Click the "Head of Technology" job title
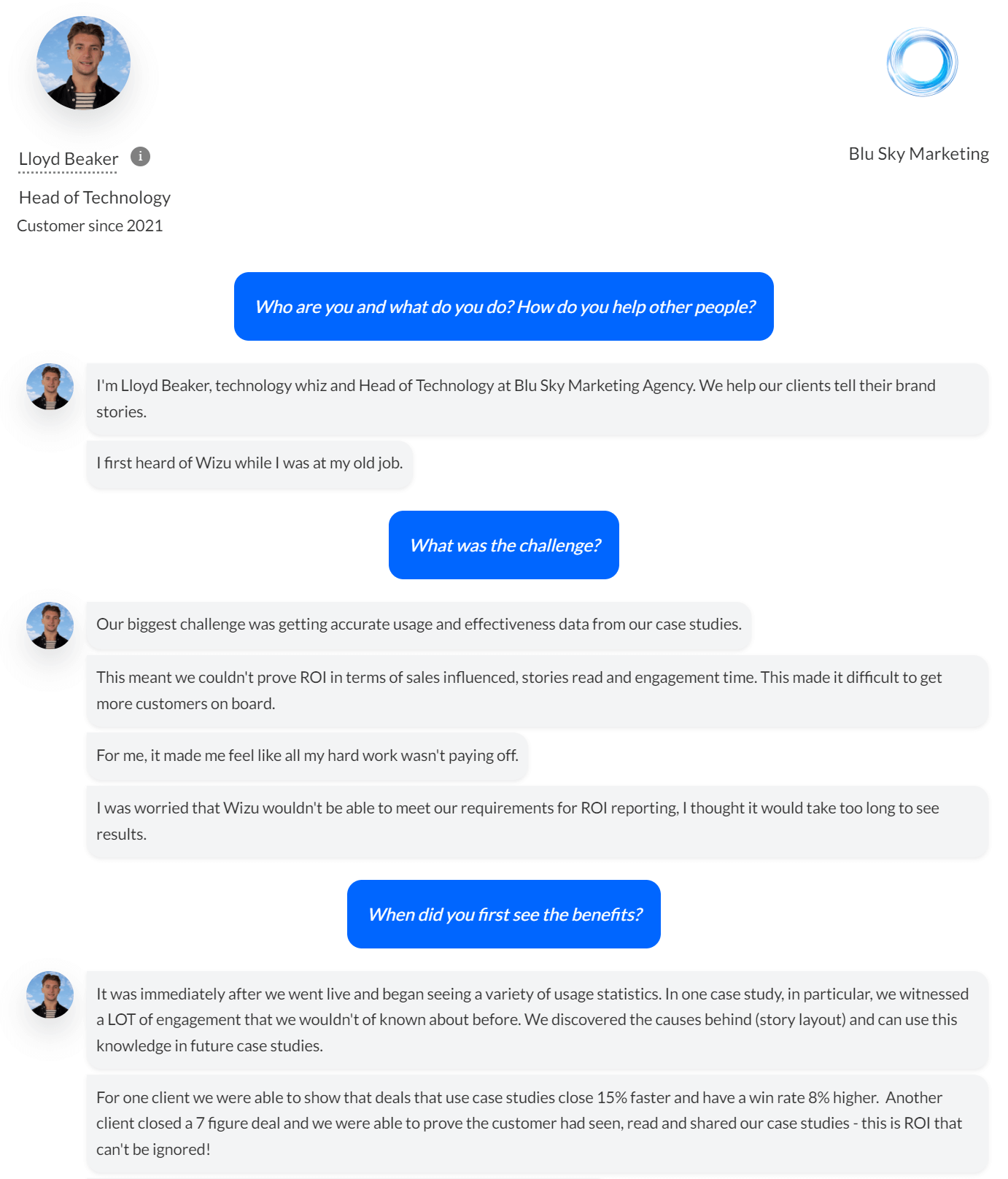The height and width of the screenshot is (1179, 1008). coord(95,198)
